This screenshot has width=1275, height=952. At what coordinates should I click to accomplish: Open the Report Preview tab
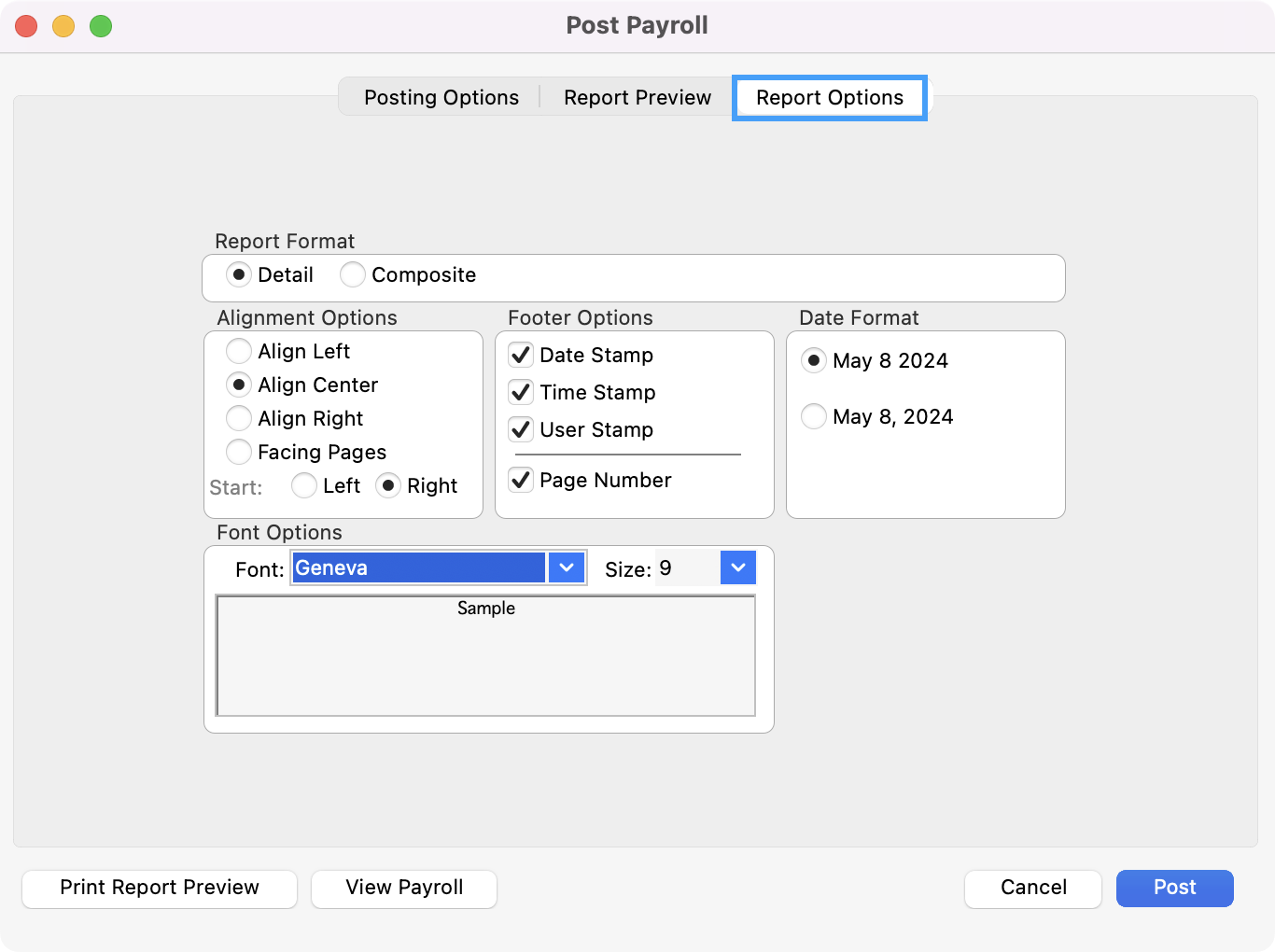pyautogui.click(x=637, y=97)
